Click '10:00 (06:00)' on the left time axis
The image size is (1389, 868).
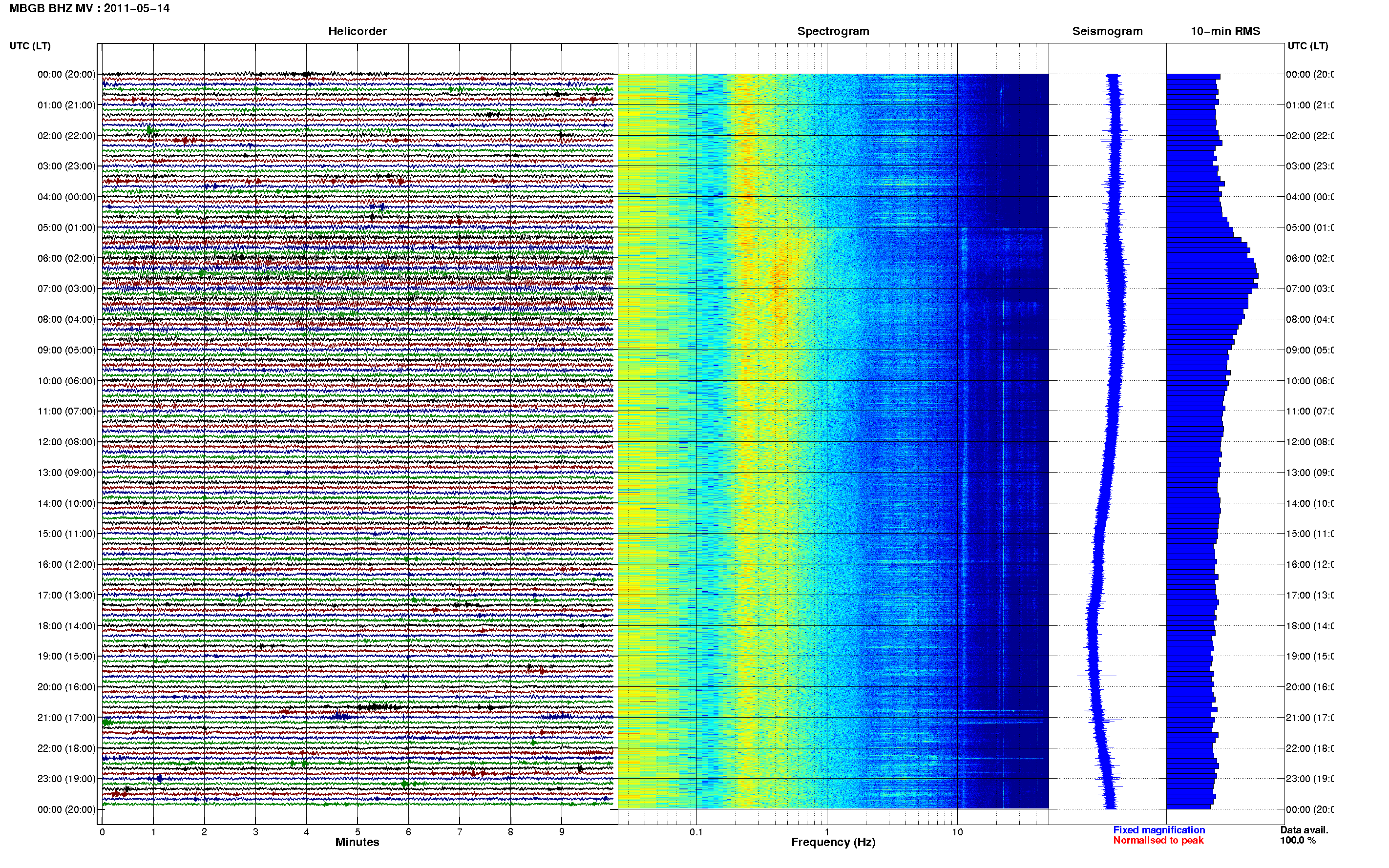point(66,381)
